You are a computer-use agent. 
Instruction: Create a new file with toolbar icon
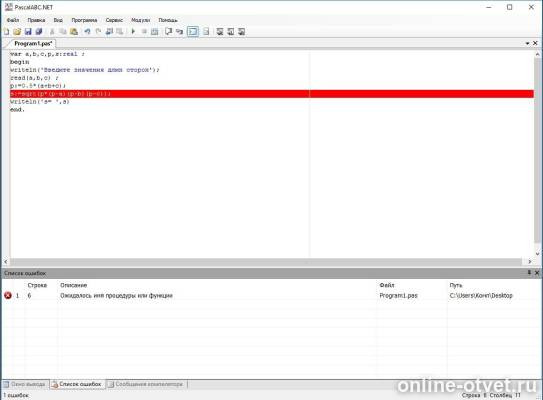pyautogui.click(x=6, y=32)
